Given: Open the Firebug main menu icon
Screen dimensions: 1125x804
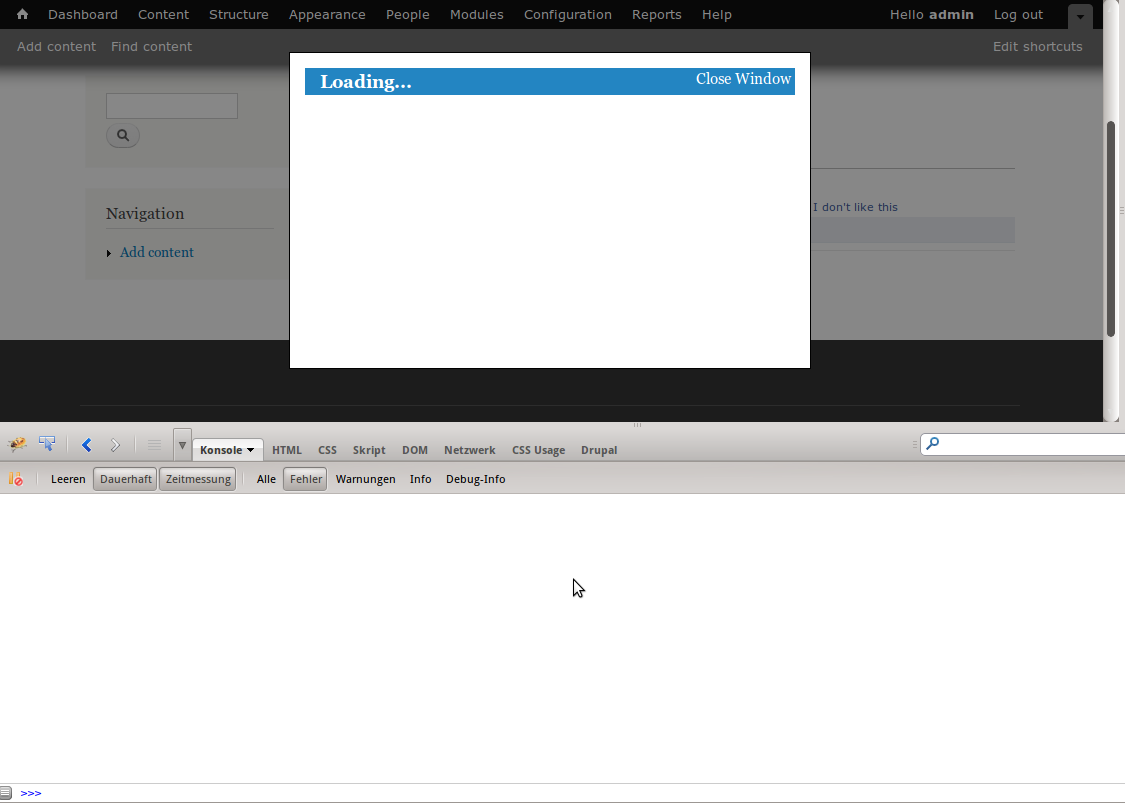Looking at the screenshot, I should 16,444.
